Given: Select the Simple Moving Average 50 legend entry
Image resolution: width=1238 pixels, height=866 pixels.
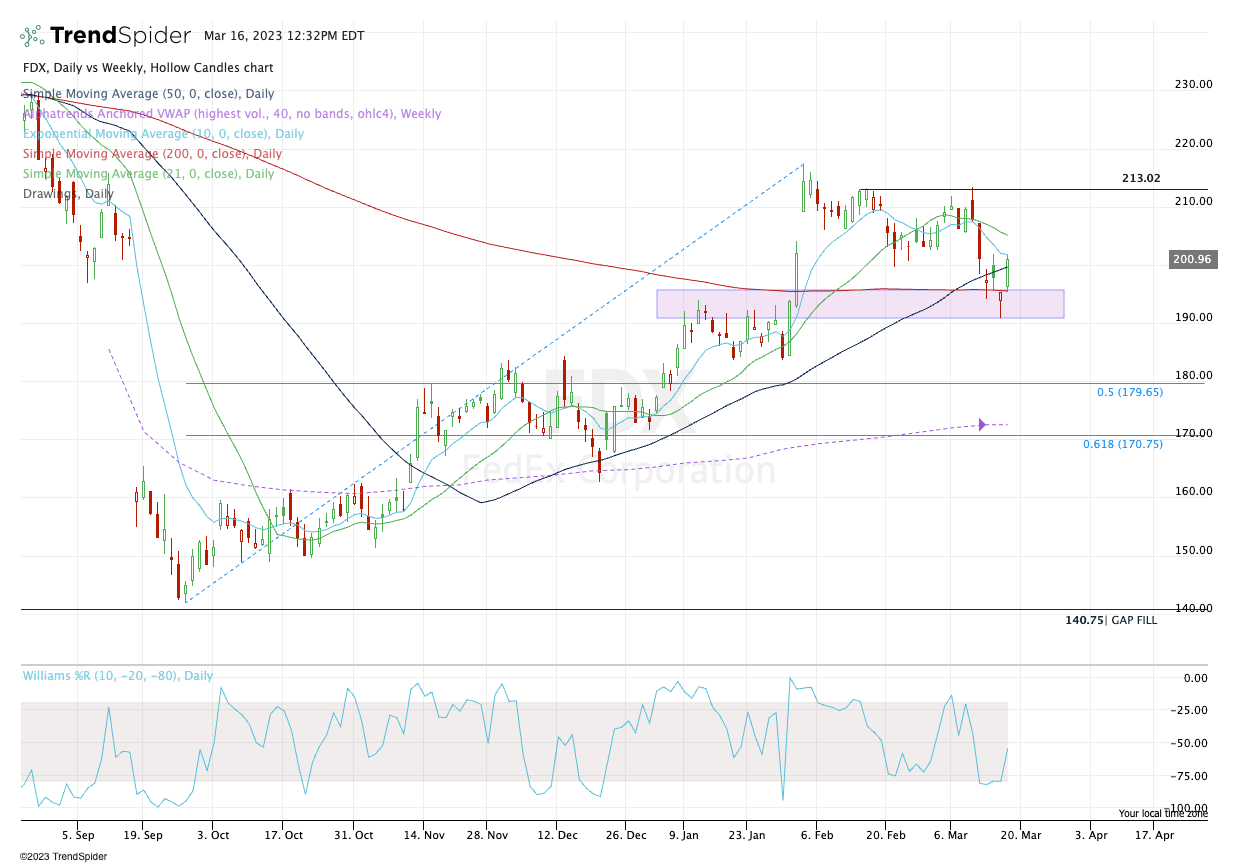Looking at the screenshot, I should [148, 93].
